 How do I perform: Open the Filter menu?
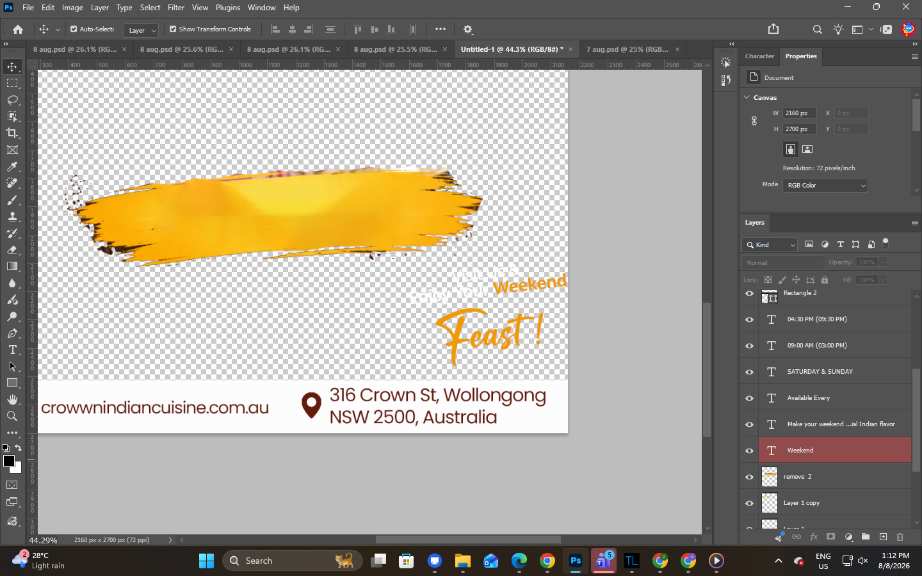click(175, 8)
